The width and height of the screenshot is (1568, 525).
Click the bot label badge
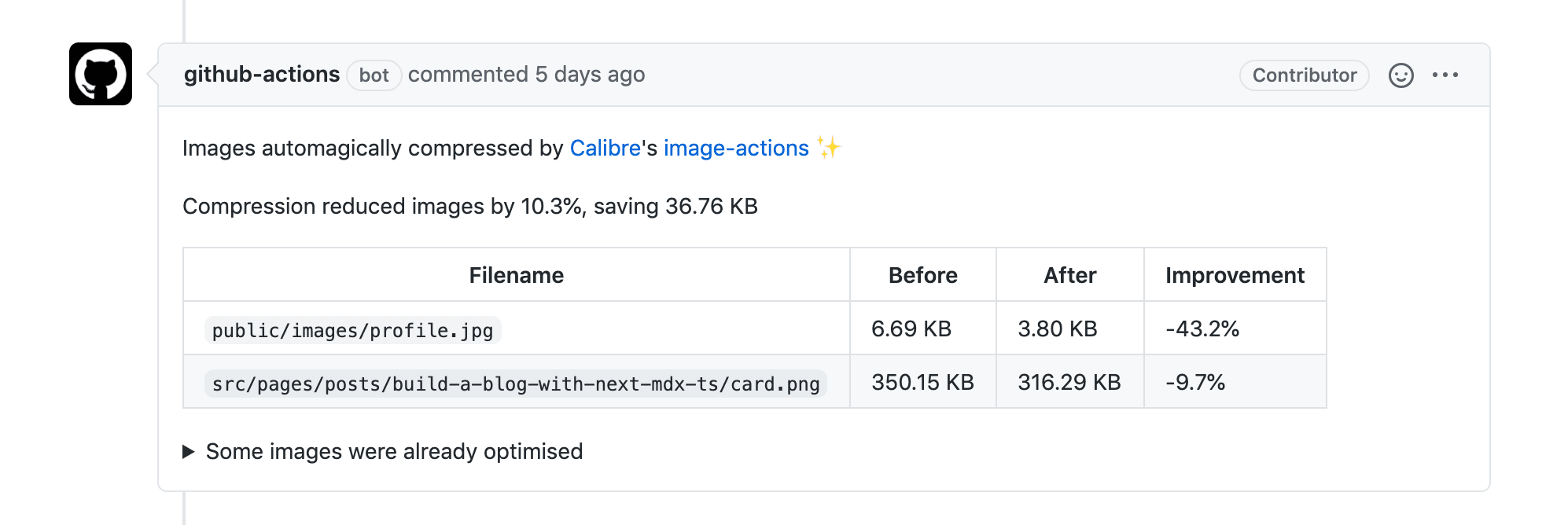(x=374, y=75)
